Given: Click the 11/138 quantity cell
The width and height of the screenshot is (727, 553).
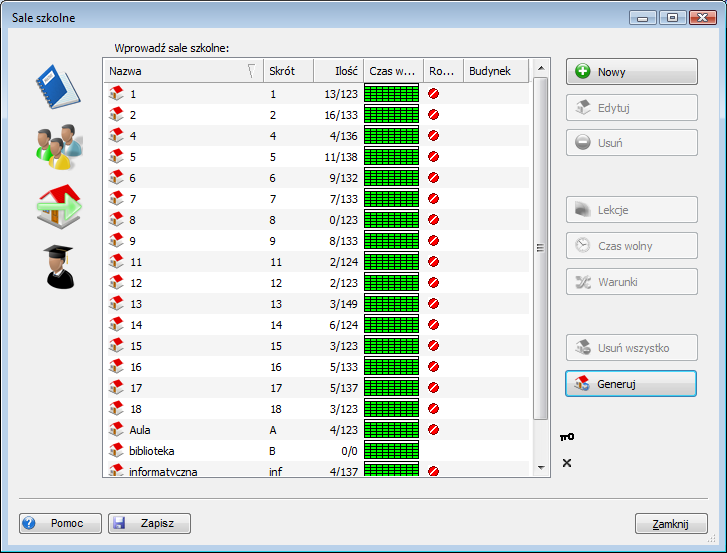Looking at the screenshot, I should (x=341, y=157).
